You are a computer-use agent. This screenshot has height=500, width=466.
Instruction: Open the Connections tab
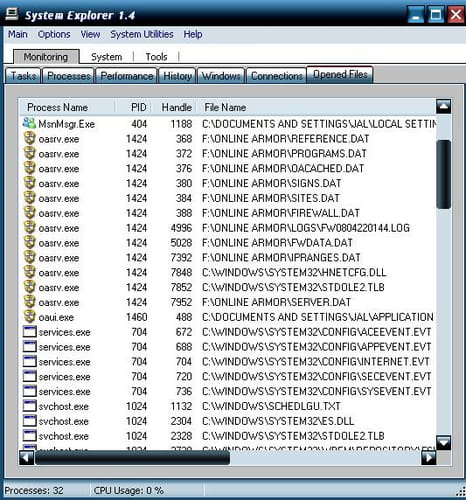click(x=276, y=76)
